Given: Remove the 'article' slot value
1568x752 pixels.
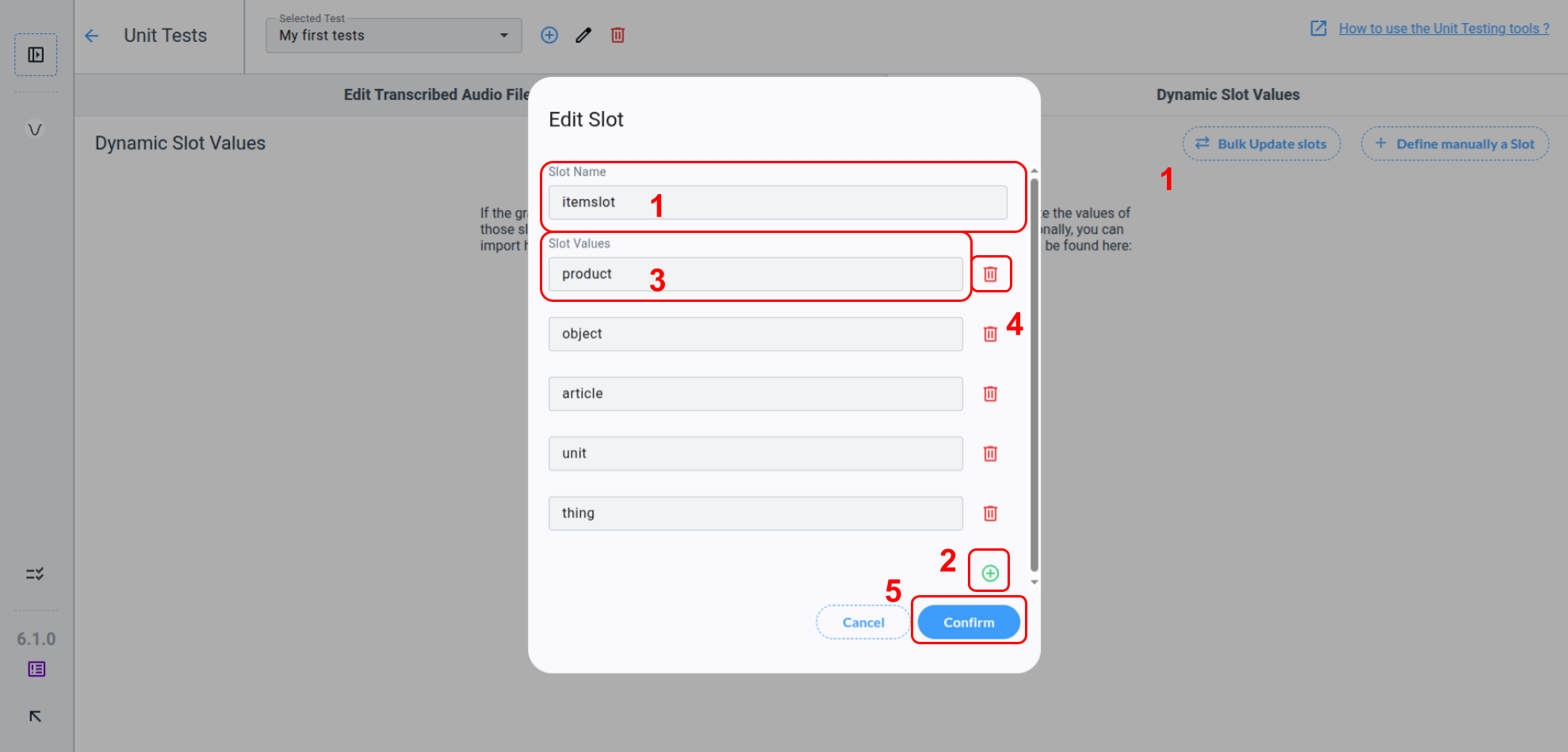Looking at the screenshot, I should [990, 394].
